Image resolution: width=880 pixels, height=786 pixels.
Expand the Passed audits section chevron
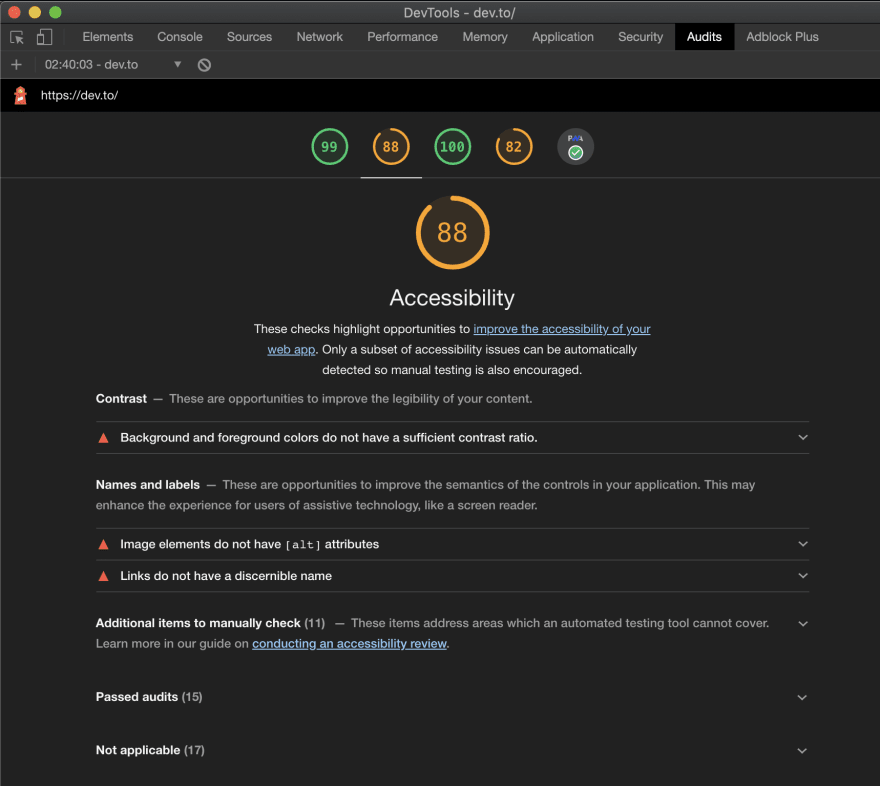point(802,697)
